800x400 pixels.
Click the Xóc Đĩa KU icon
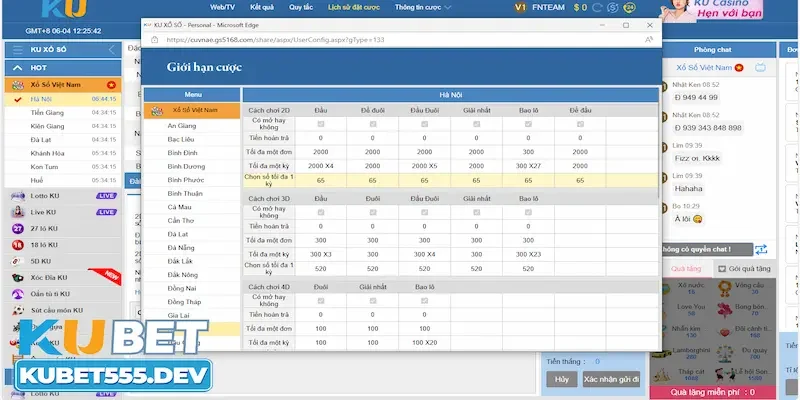point(16,276)
